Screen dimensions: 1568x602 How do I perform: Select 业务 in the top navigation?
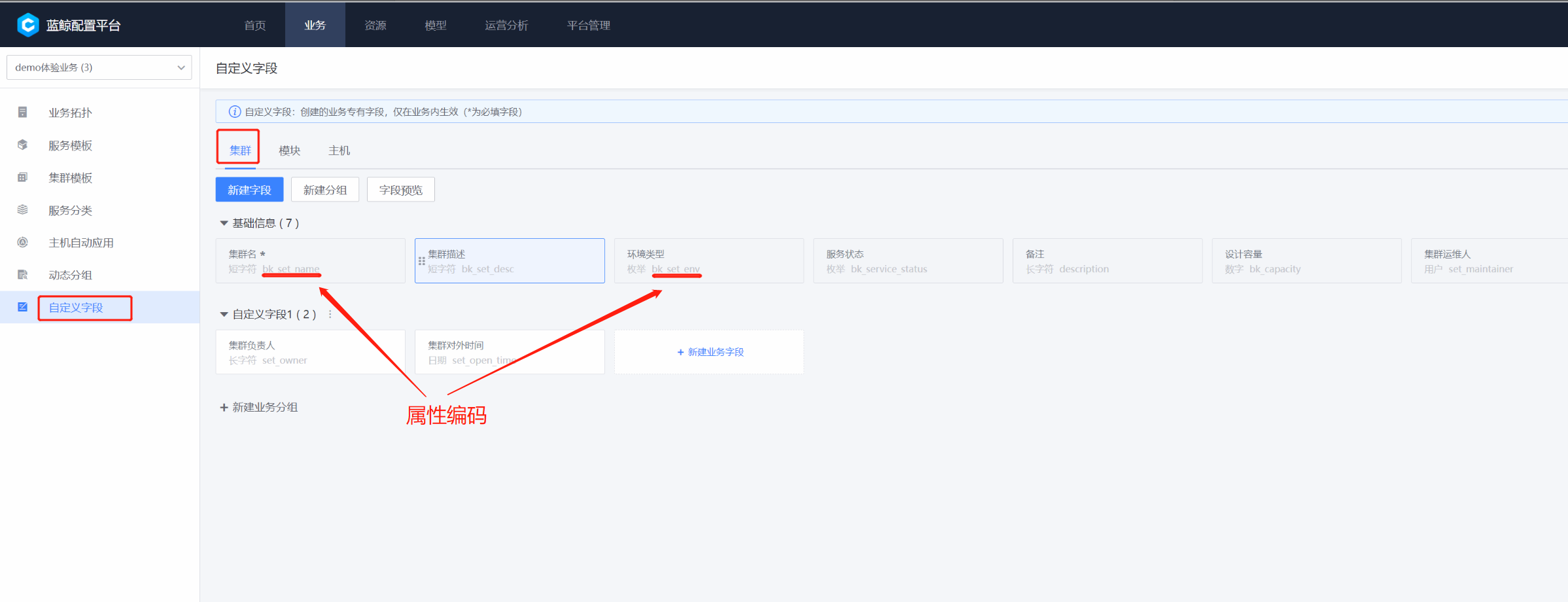pyautogui.click(x=315, y=25)
